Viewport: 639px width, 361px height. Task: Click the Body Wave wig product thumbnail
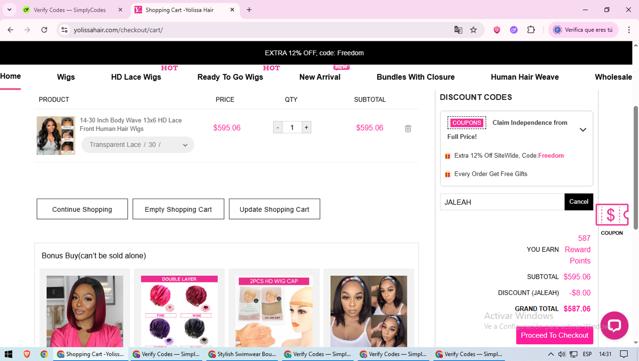point(56,135)
